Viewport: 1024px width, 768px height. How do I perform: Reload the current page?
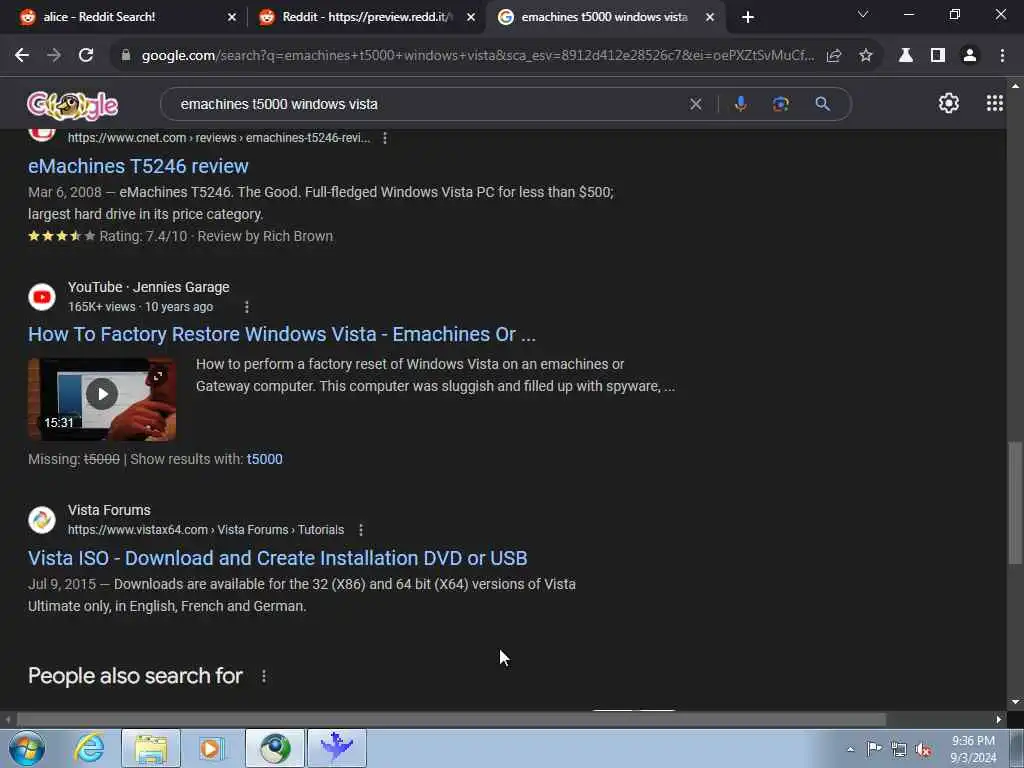pos(86,56)
